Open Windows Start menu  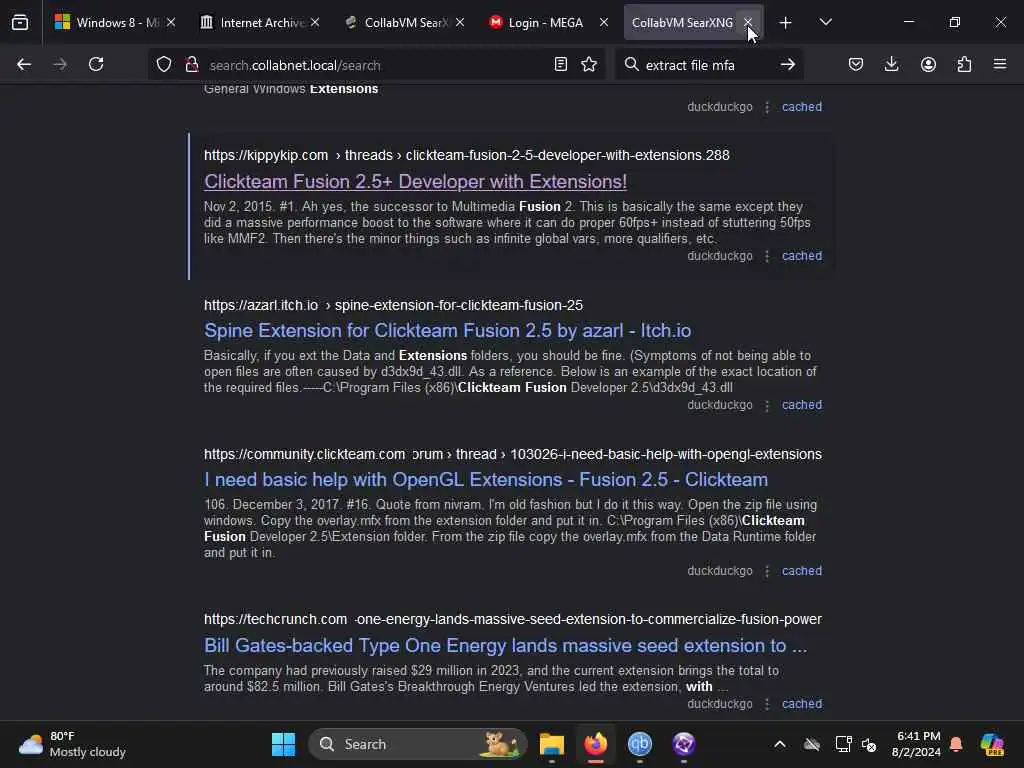[x=283, y=744]
